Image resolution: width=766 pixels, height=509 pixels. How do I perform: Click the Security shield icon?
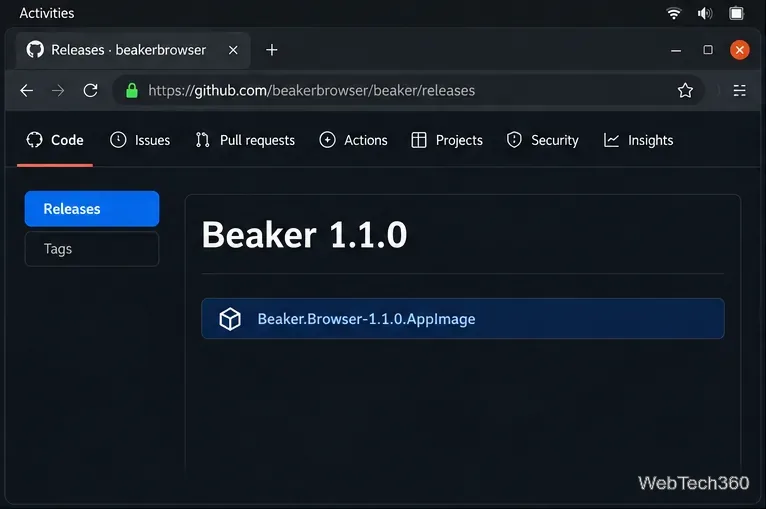514,140
